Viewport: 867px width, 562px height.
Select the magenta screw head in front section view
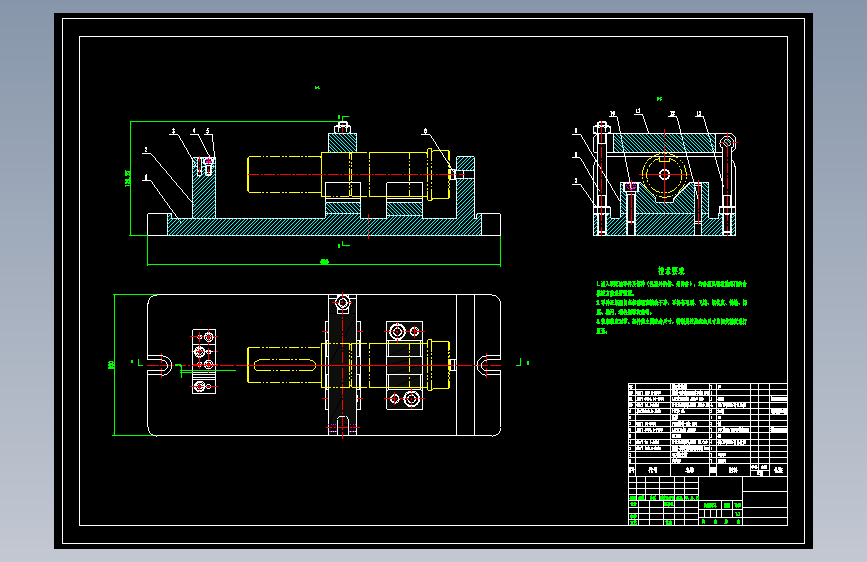tap(208, 162)
